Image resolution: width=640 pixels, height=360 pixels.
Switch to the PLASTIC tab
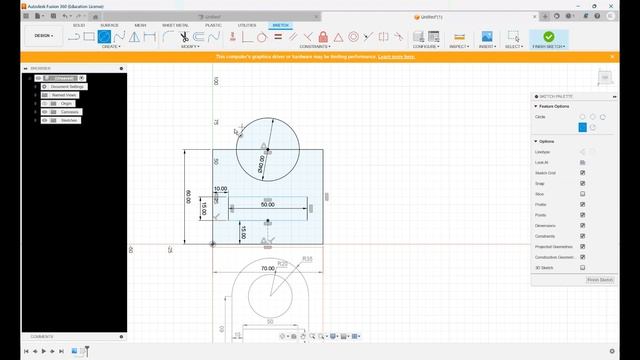(x=213, y=25)
